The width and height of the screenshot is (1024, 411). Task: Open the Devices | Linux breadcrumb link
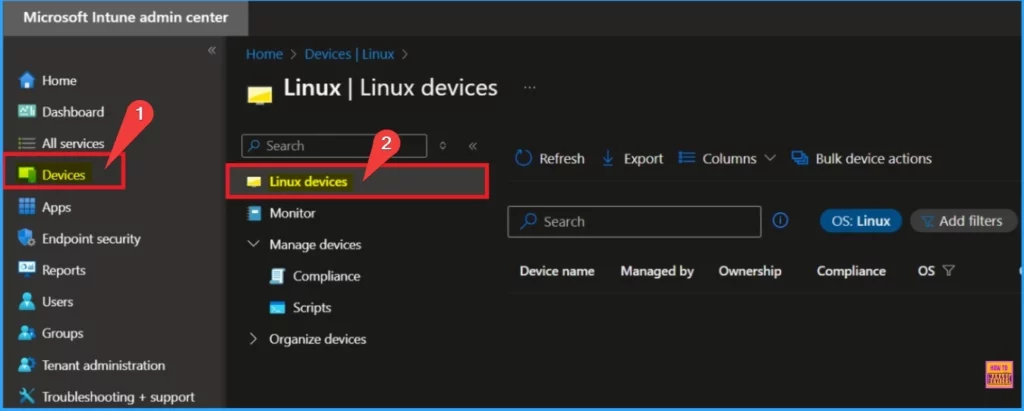pyautogui.click(x=349, y=54)
